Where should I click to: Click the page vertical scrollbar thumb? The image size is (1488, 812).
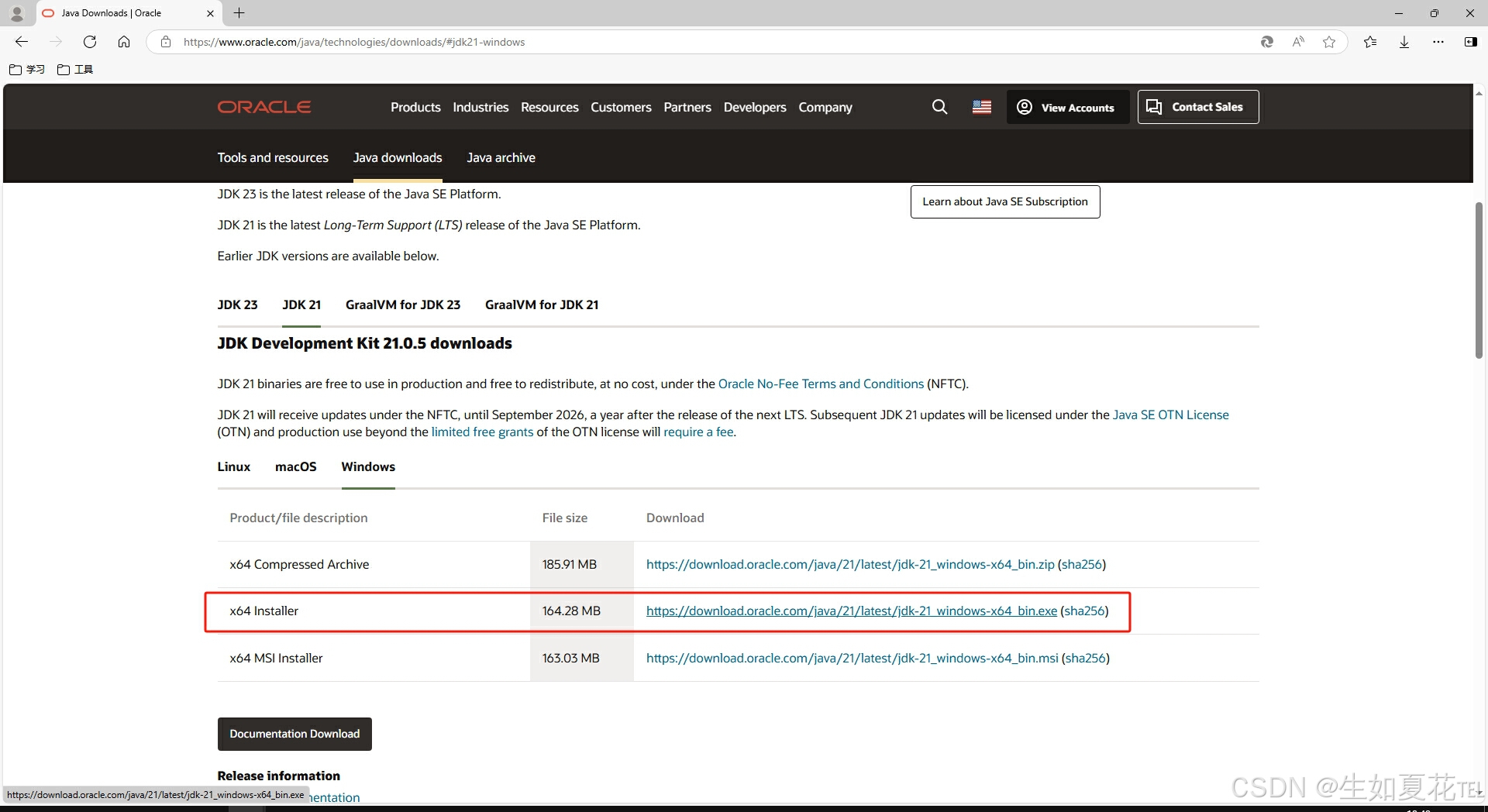point(1479,279)
